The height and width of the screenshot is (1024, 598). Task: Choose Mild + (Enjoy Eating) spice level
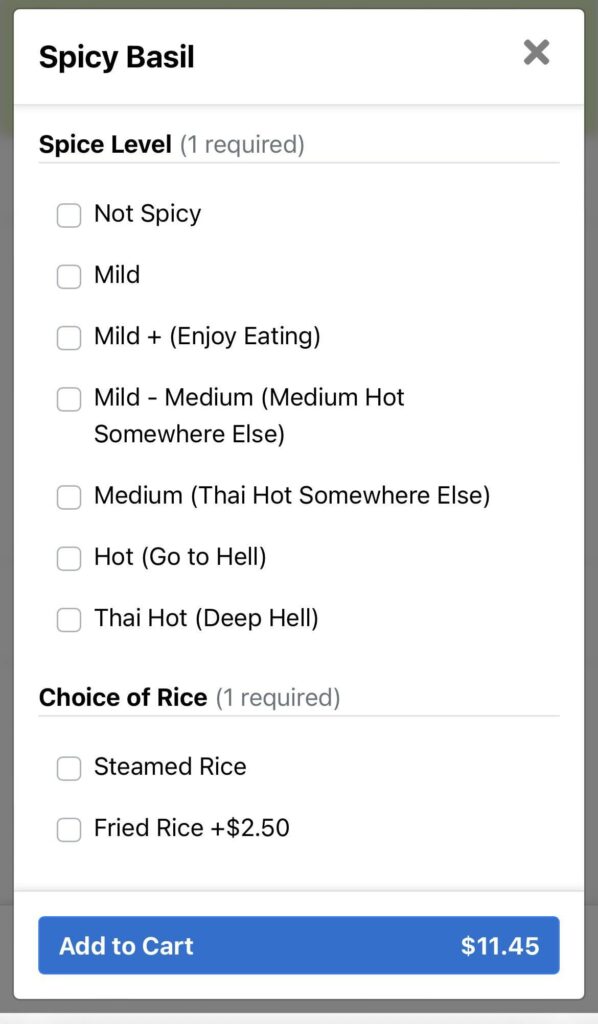point(69,338)
